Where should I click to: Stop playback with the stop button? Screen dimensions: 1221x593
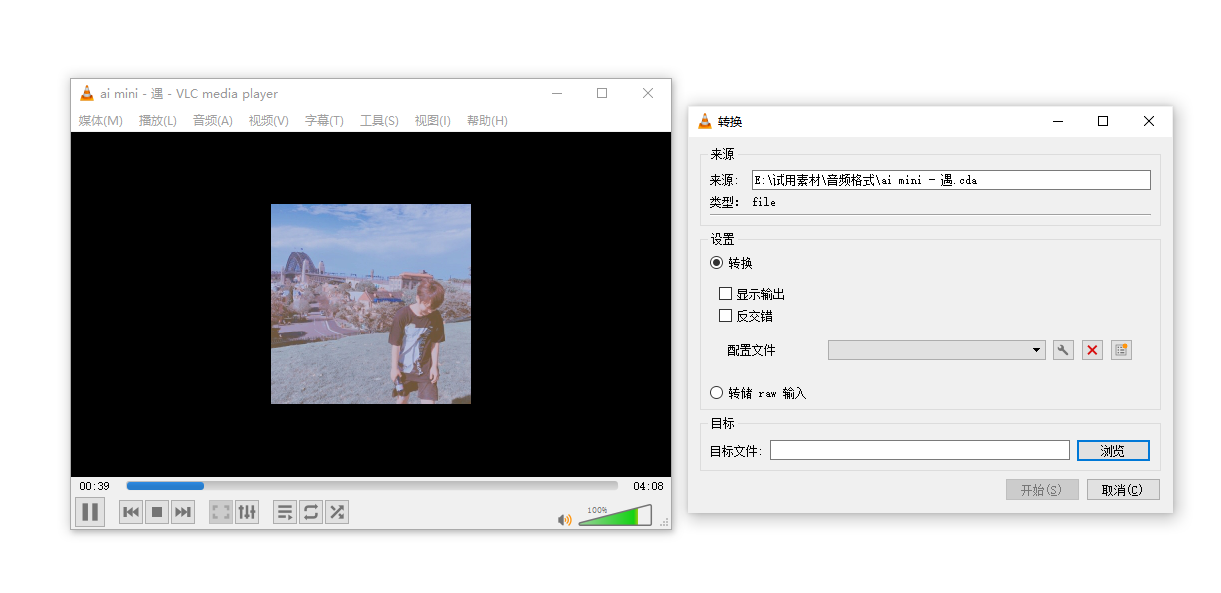click(157, 512)
